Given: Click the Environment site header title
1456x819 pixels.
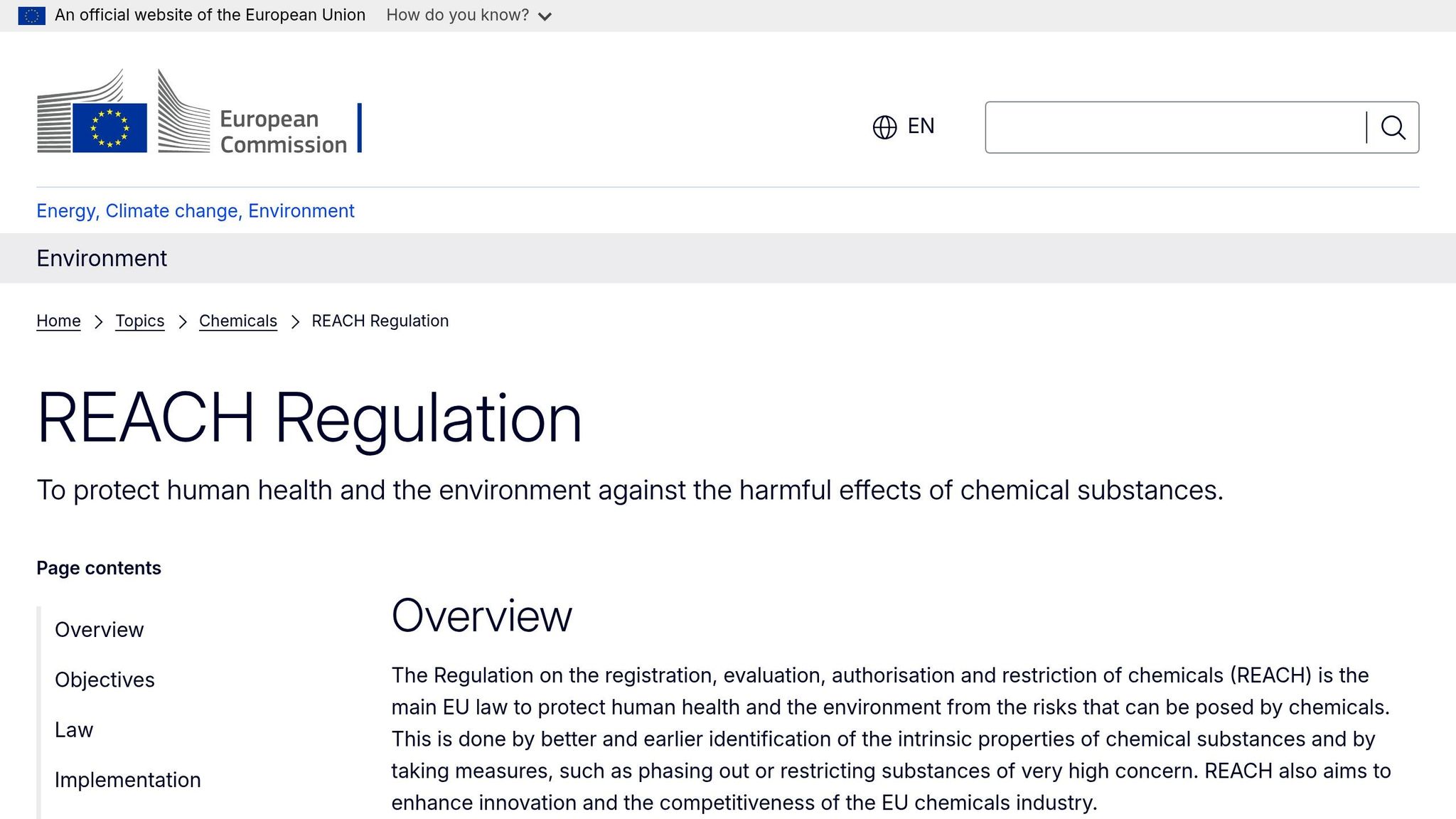Looking at the screenshot, I should [x=102, y=258].
